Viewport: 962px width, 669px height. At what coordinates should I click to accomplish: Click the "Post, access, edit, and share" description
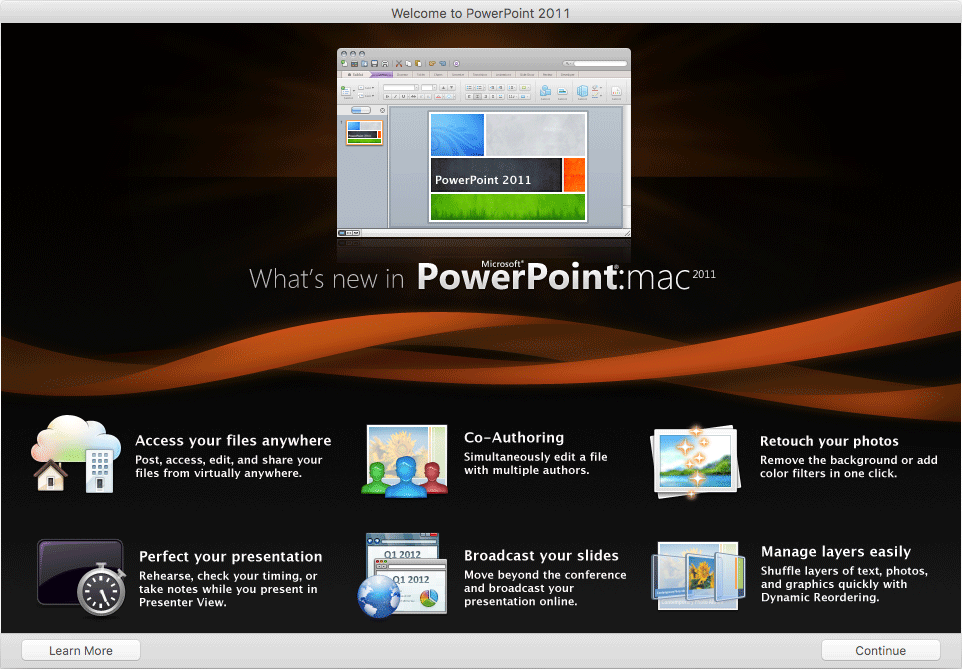[229, 466]
